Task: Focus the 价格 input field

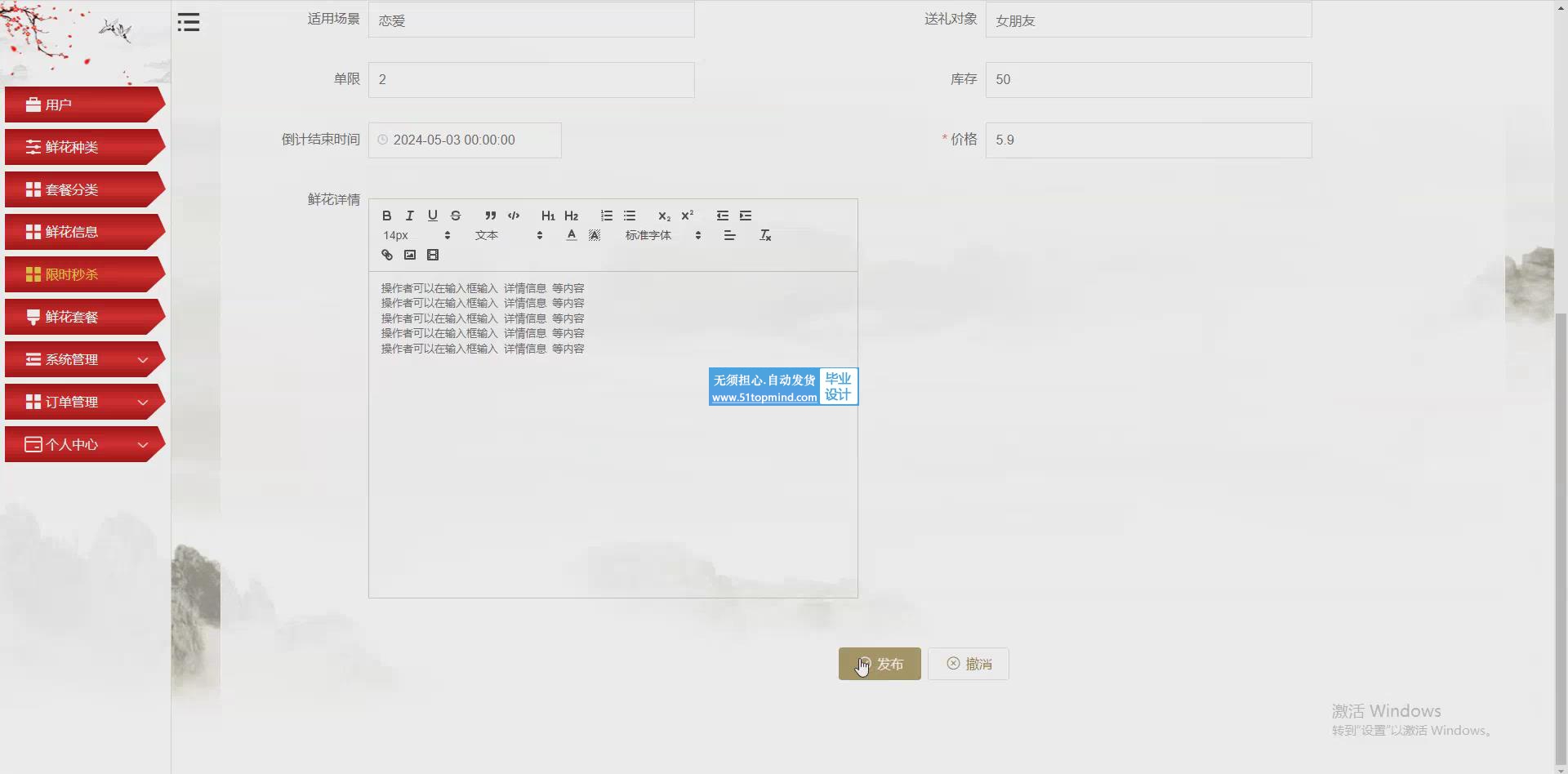Action: 1149,140
